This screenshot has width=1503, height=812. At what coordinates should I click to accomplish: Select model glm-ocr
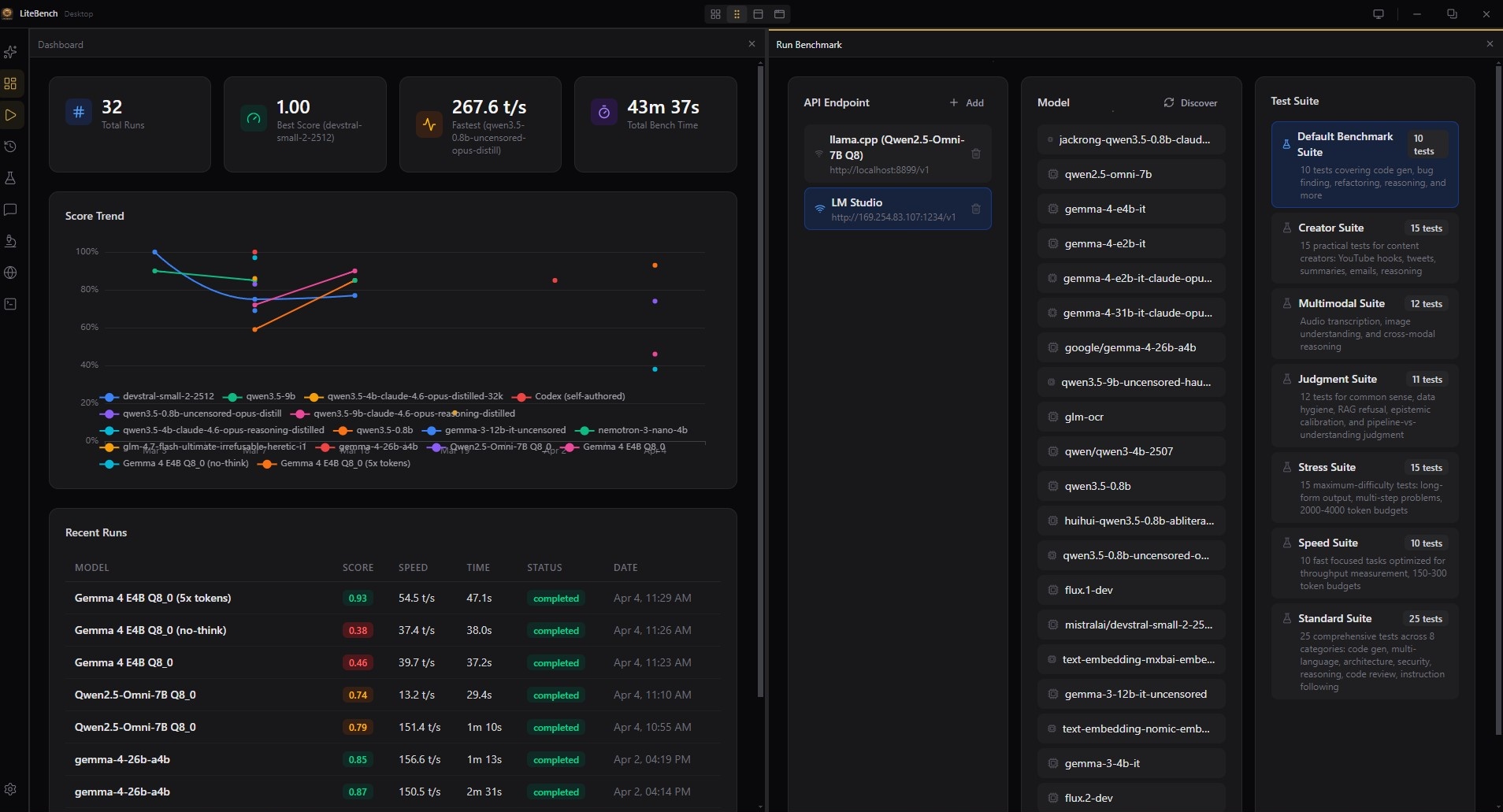pos(1131,417)
